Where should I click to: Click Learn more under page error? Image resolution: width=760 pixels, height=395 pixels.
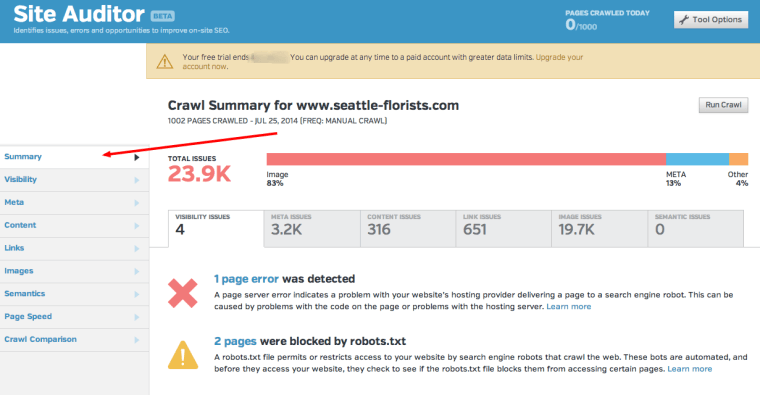[569, 306]
